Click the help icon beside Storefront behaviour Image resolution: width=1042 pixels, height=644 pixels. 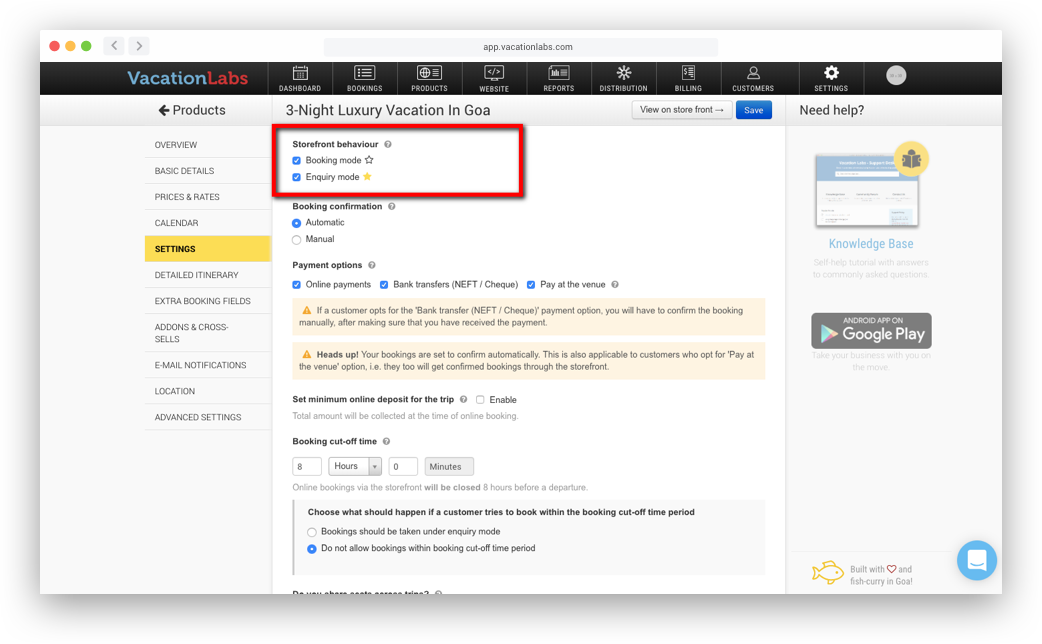(388, 145)
